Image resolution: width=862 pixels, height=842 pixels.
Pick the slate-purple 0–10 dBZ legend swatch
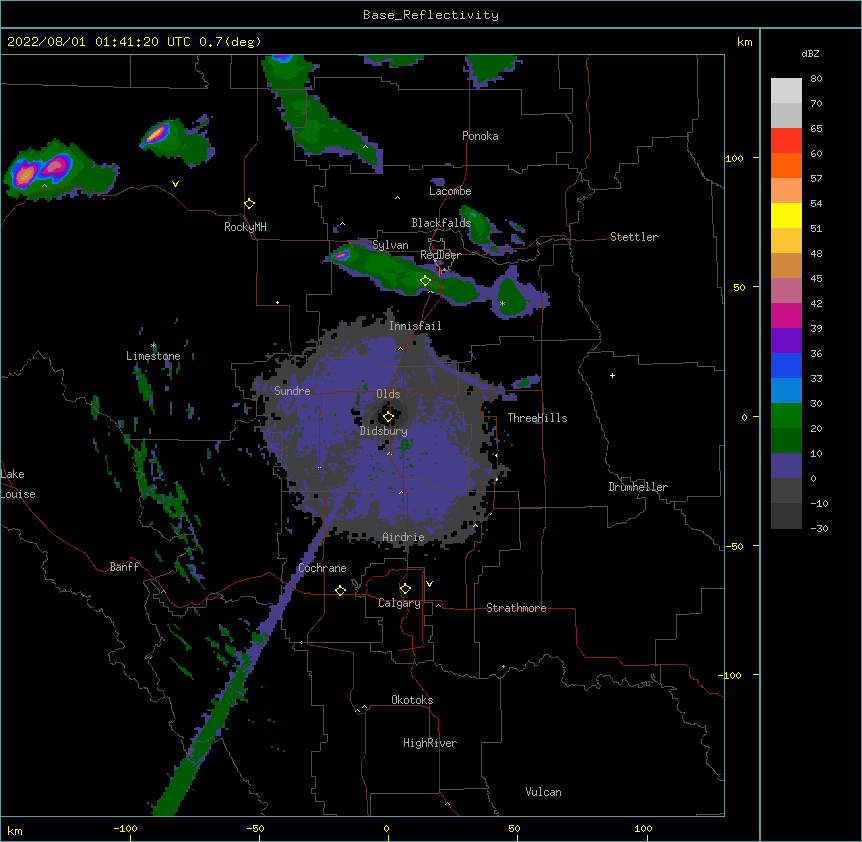786,466
